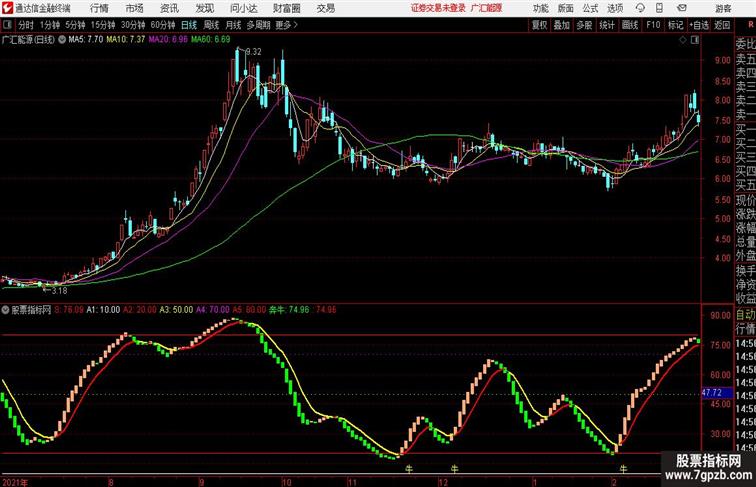Screen dimensions: 756x487
Task: Switch to the 周线 weekly tab
Action: coord(211,25)
